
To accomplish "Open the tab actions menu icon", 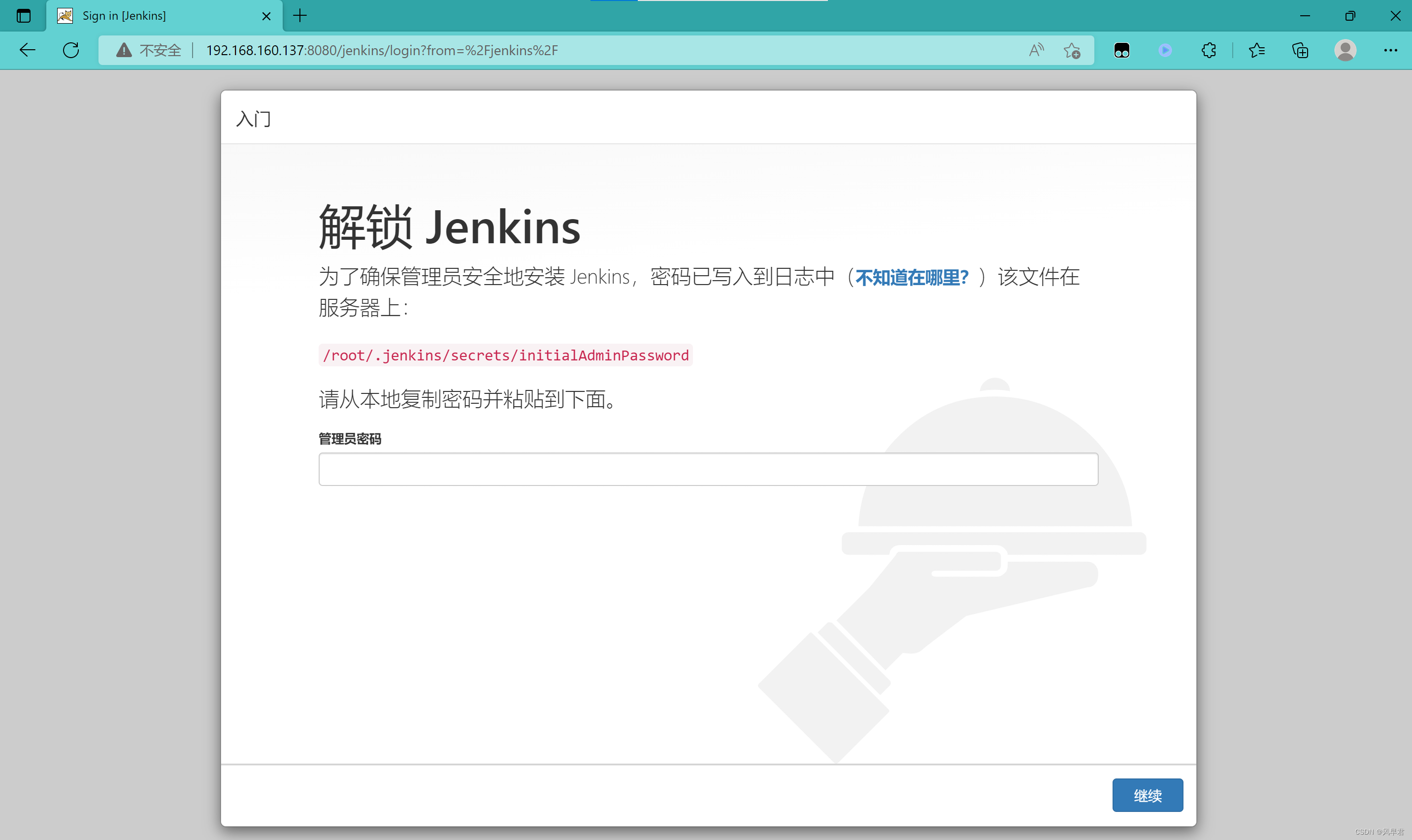I will pyautogui.click(x=23, y=16).
